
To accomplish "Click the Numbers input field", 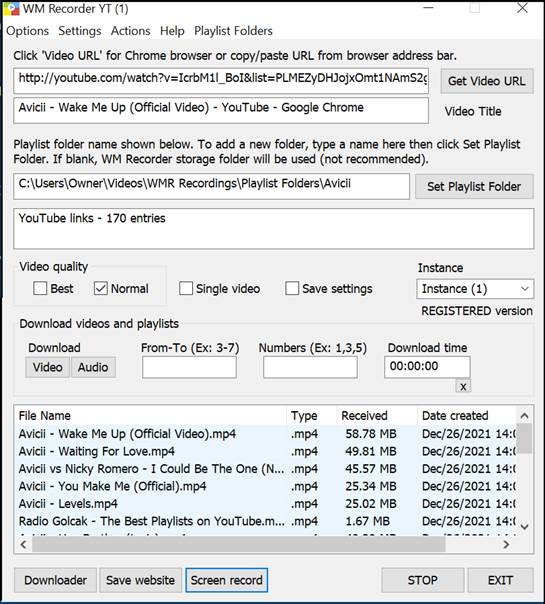I will tap(310, 367).
